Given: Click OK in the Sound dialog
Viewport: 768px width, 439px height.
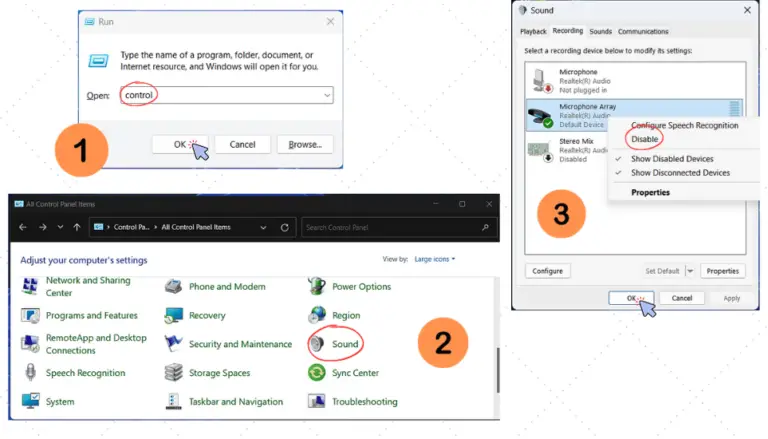Looking at the screenshot, I should tap(631, 298).
